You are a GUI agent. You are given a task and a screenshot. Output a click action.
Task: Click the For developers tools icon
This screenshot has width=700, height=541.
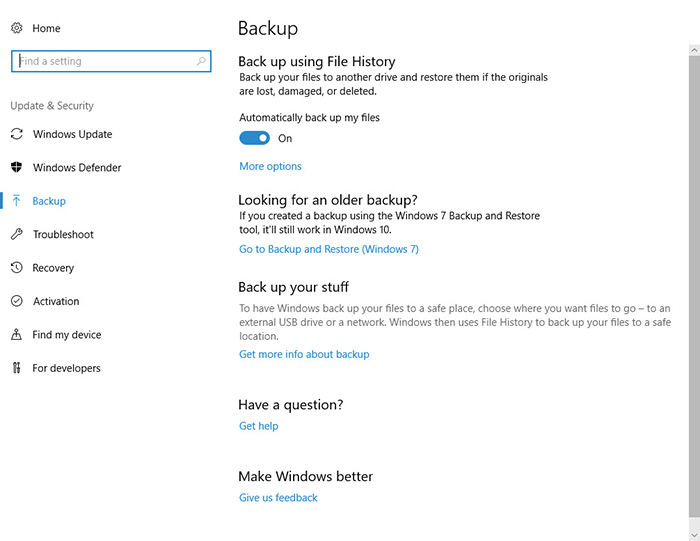(17, 368)
